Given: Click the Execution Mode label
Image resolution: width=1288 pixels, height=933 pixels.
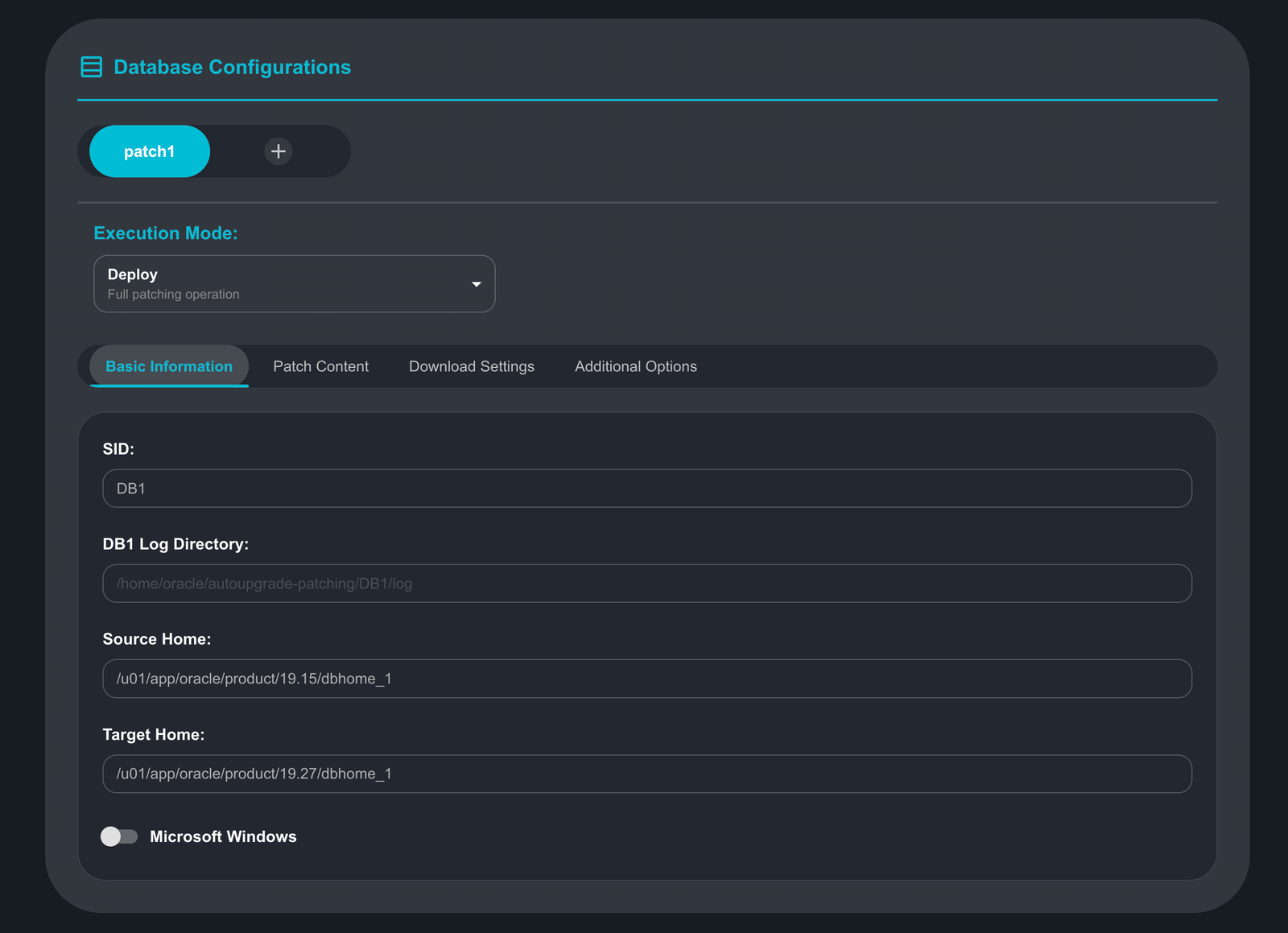Looking at the screenshot, I should 166,233.
